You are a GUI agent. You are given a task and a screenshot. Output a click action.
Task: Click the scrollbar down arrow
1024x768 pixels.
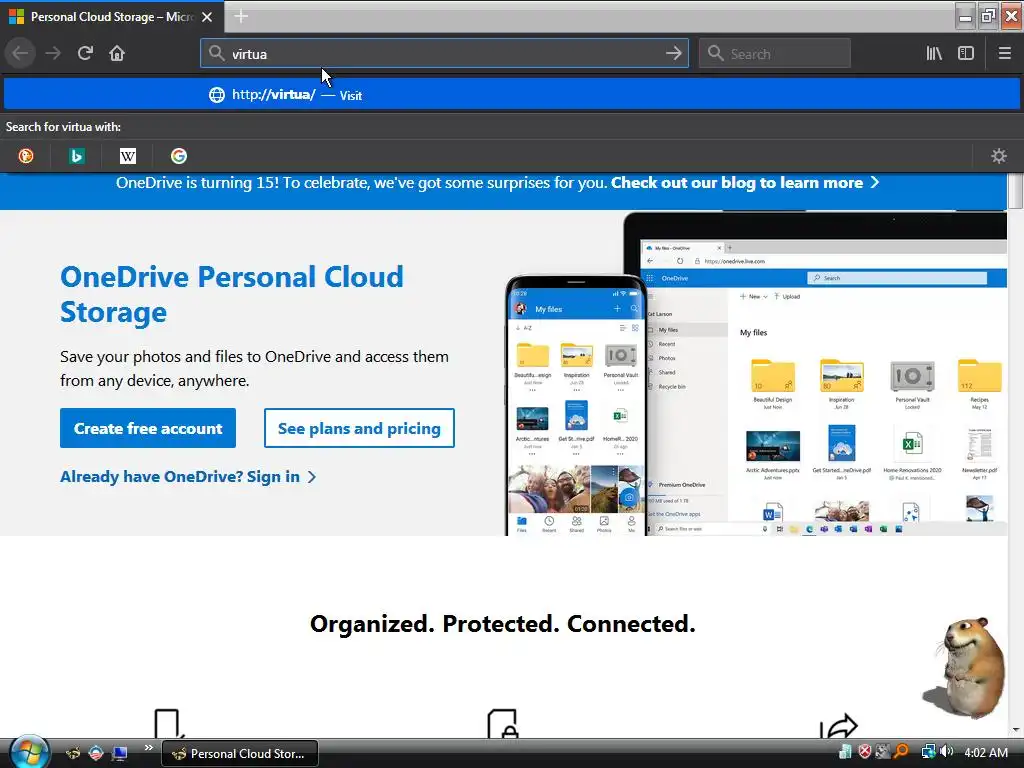(x=1015, y=729)
